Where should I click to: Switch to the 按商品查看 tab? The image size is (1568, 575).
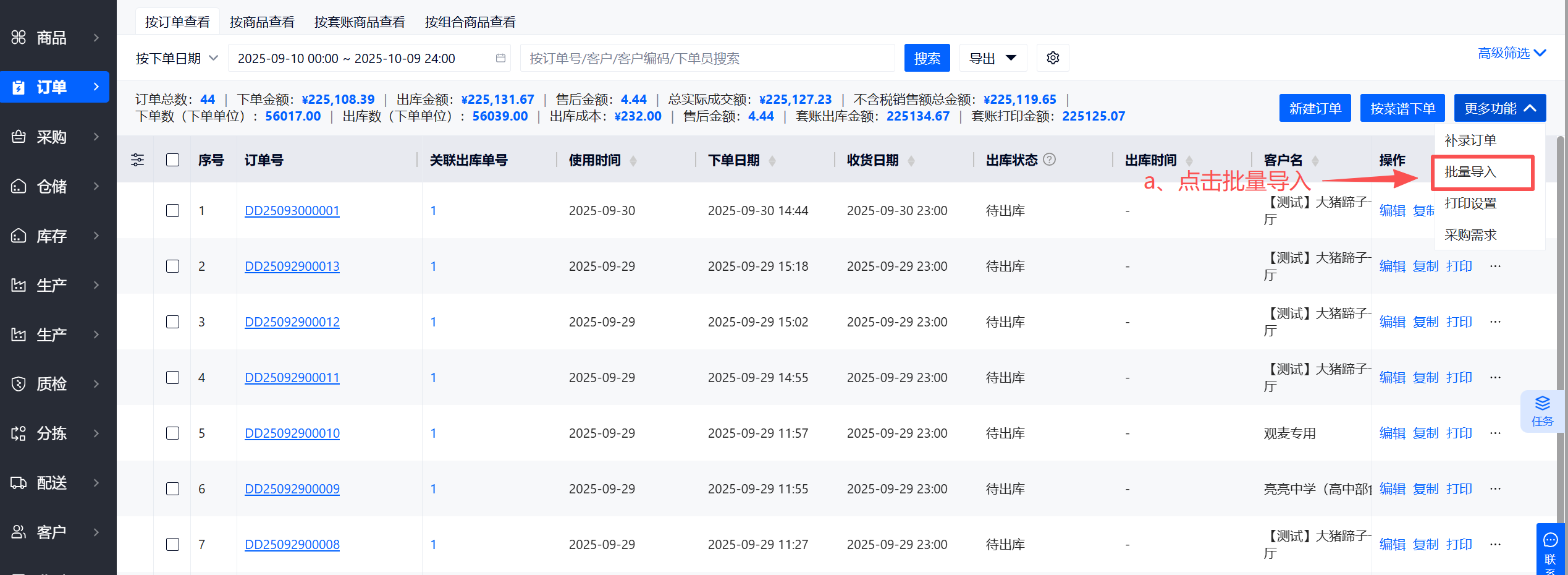tap(262, 22)
